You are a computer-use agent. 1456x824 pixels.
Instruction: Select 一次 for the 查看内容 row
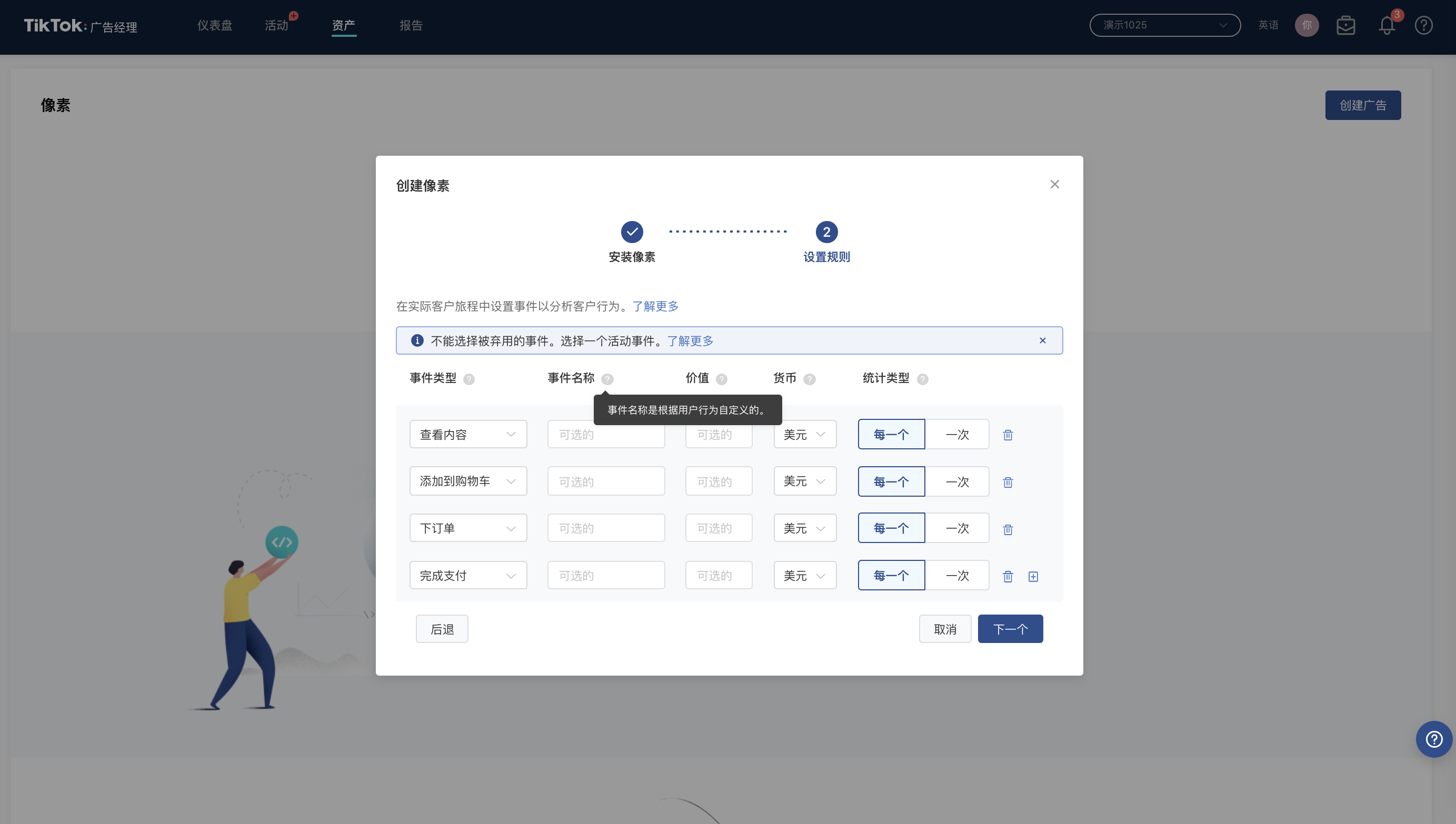[956, 435]
